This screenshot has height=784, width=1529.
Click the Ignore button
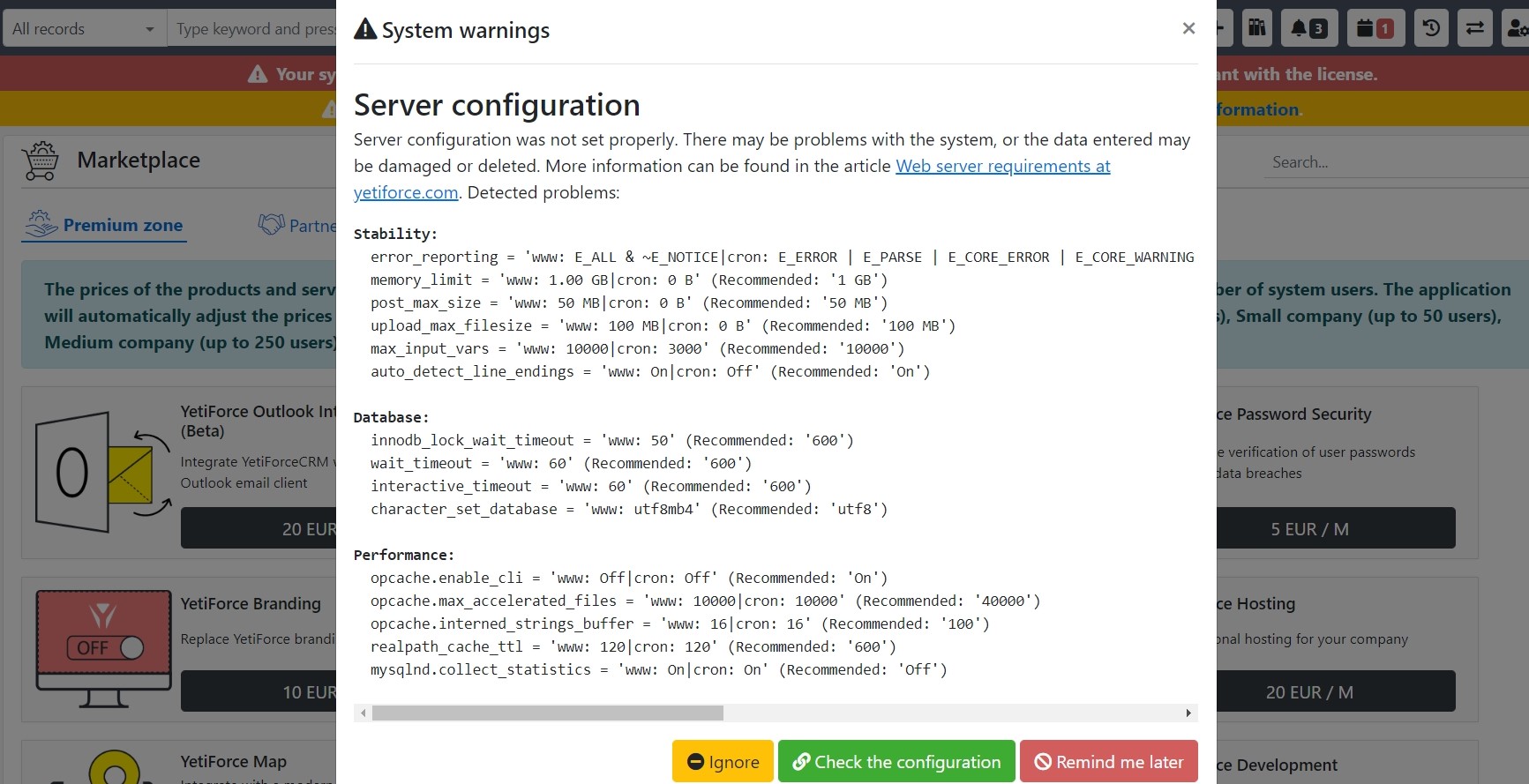coord(723,761)
